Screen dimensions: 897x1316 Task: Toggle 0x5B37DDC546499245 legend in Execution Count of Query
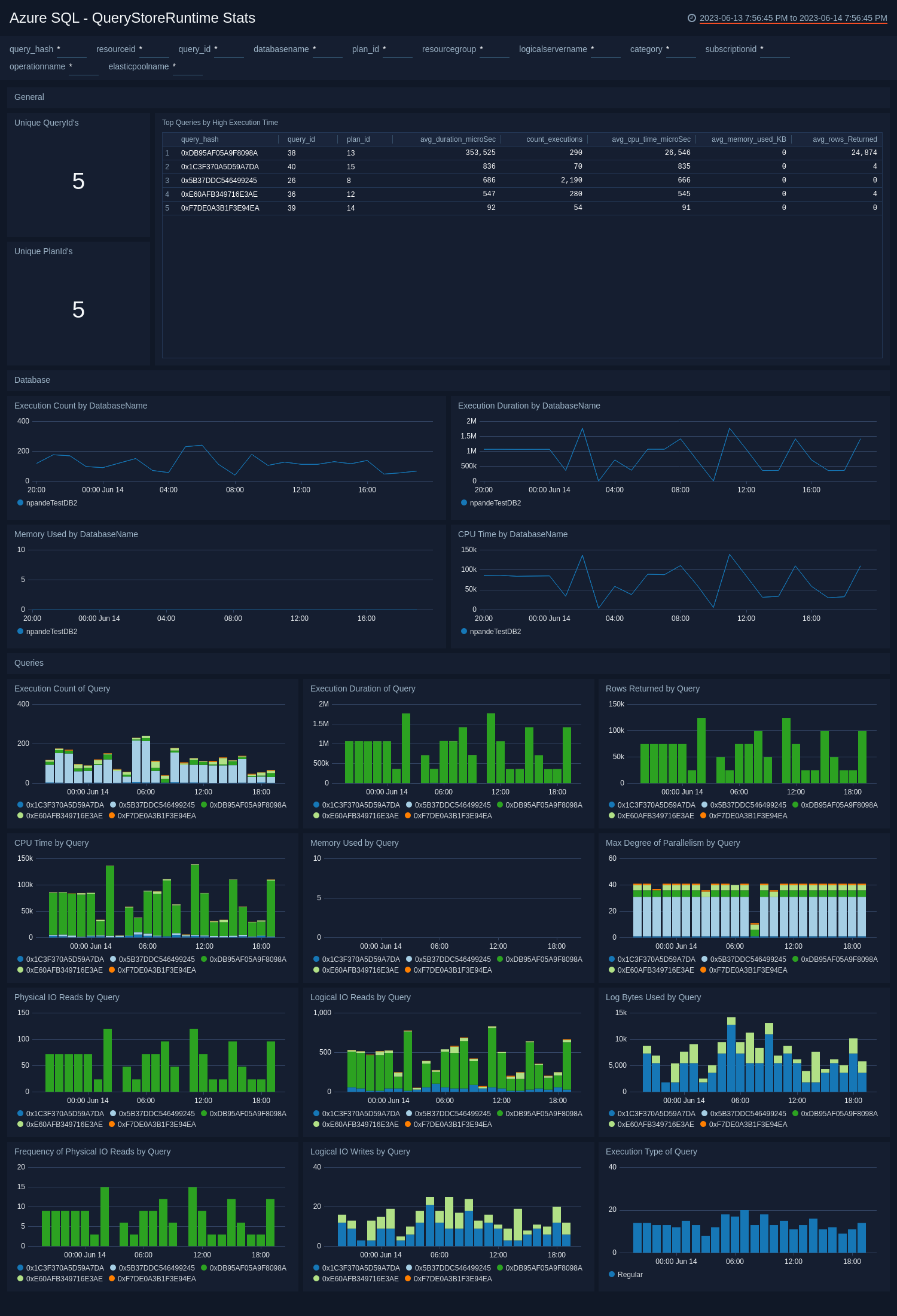tap(152, 805)
